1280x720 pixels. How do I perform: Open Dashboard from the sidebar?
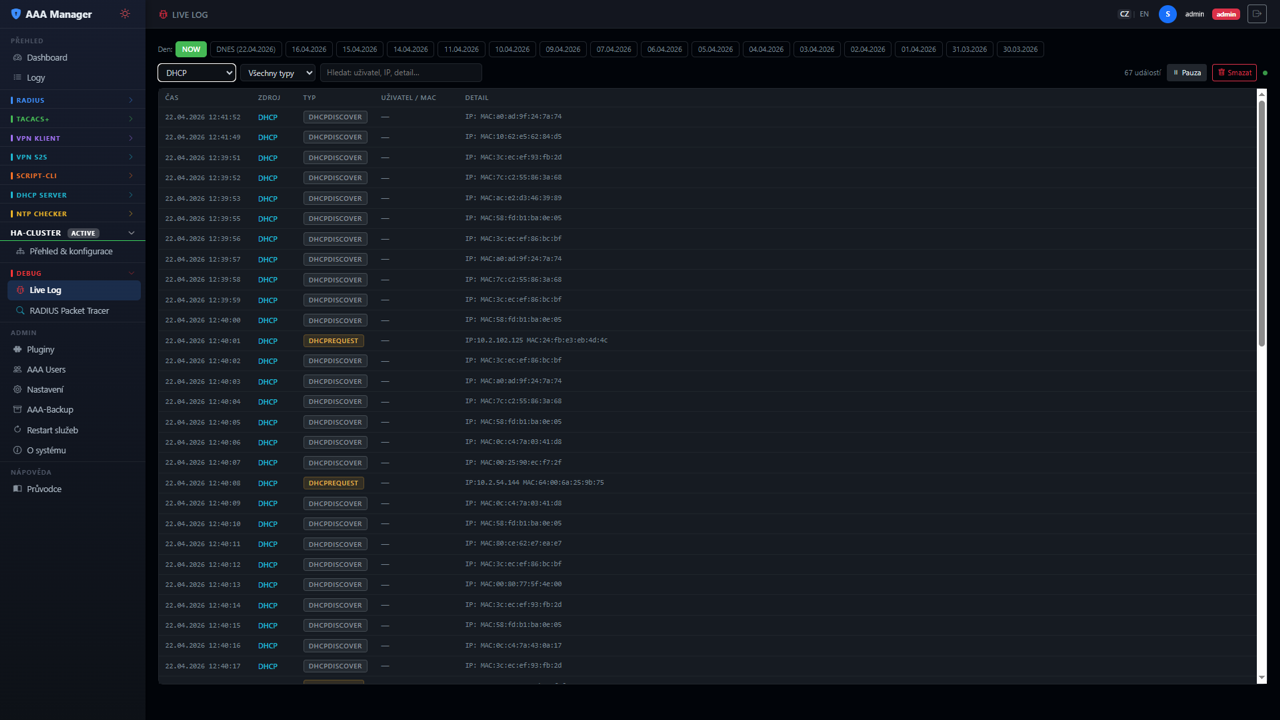click(47, 58)
